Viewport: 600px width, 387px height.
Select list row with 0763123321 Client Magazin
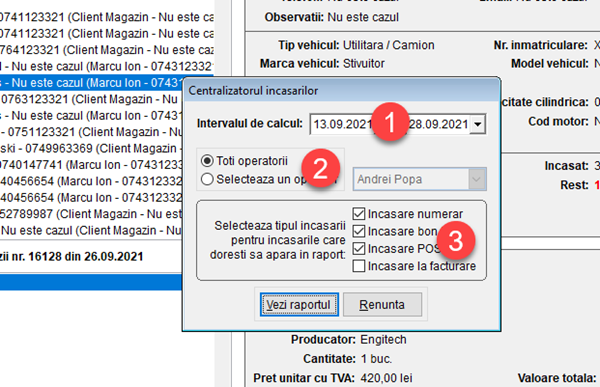coord(91,99)
